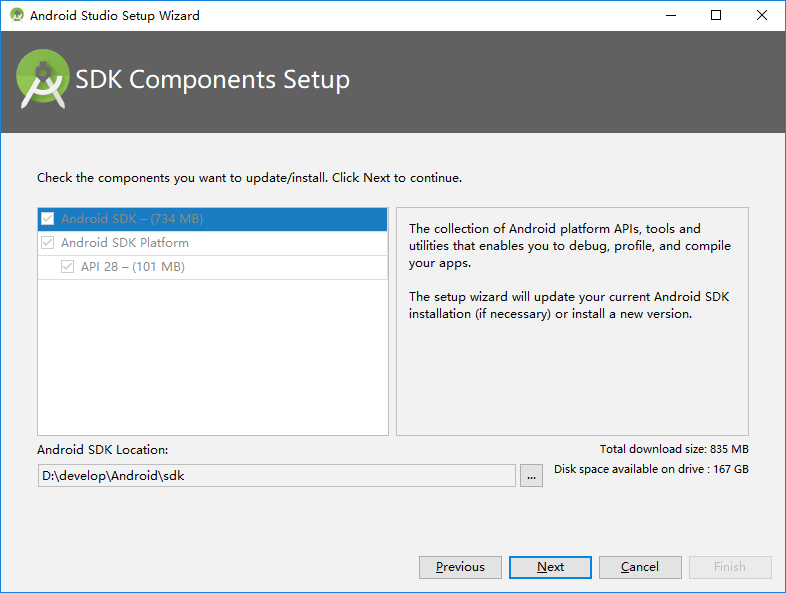The height and width of the screenshot is (593, 786).
Task: Maximize the Setup Wizard window
Action: [x=716, y=15]
